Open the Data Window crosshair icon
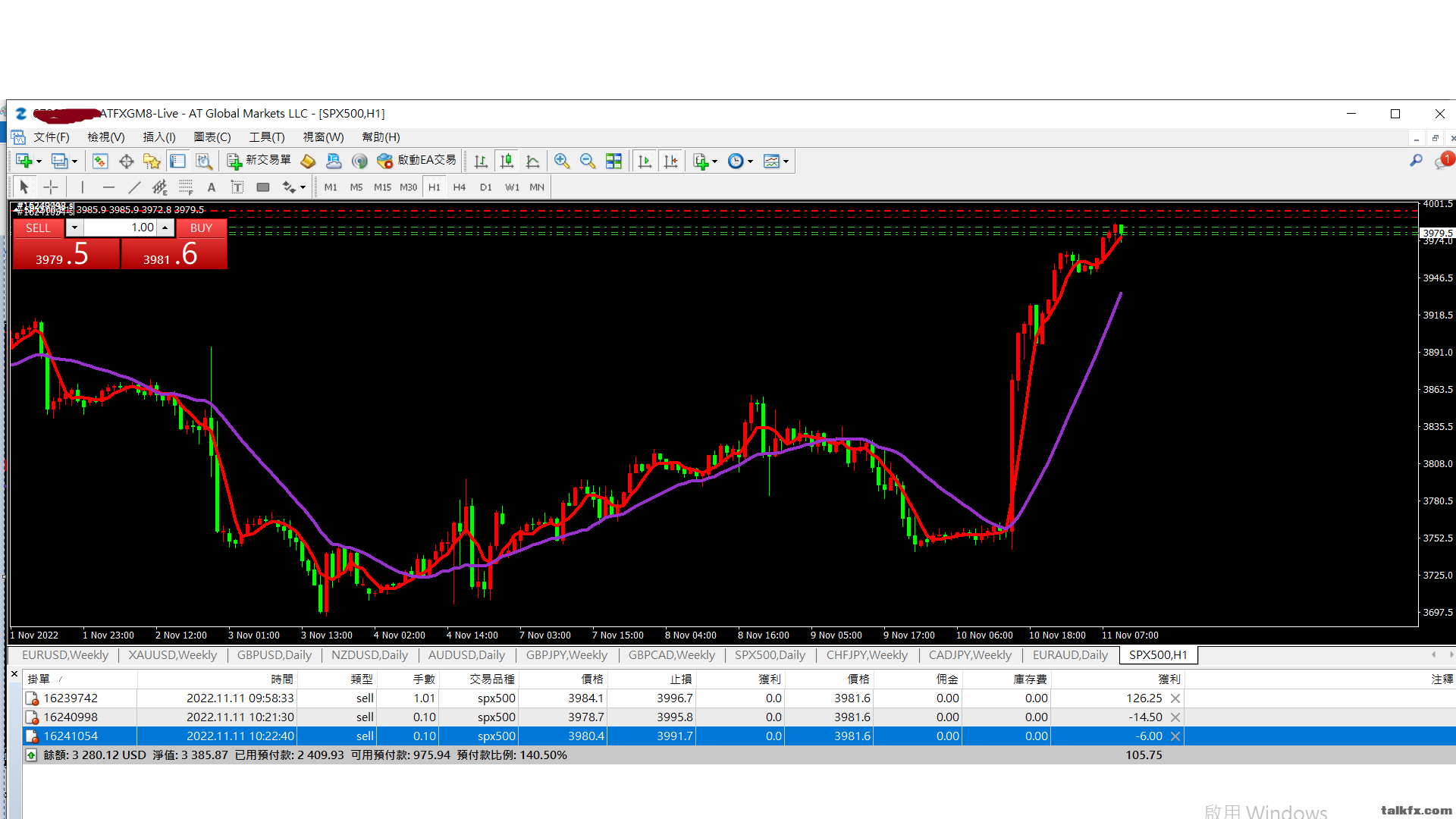The width and height of the screenshot is (1456, 819). click(126, 161)
